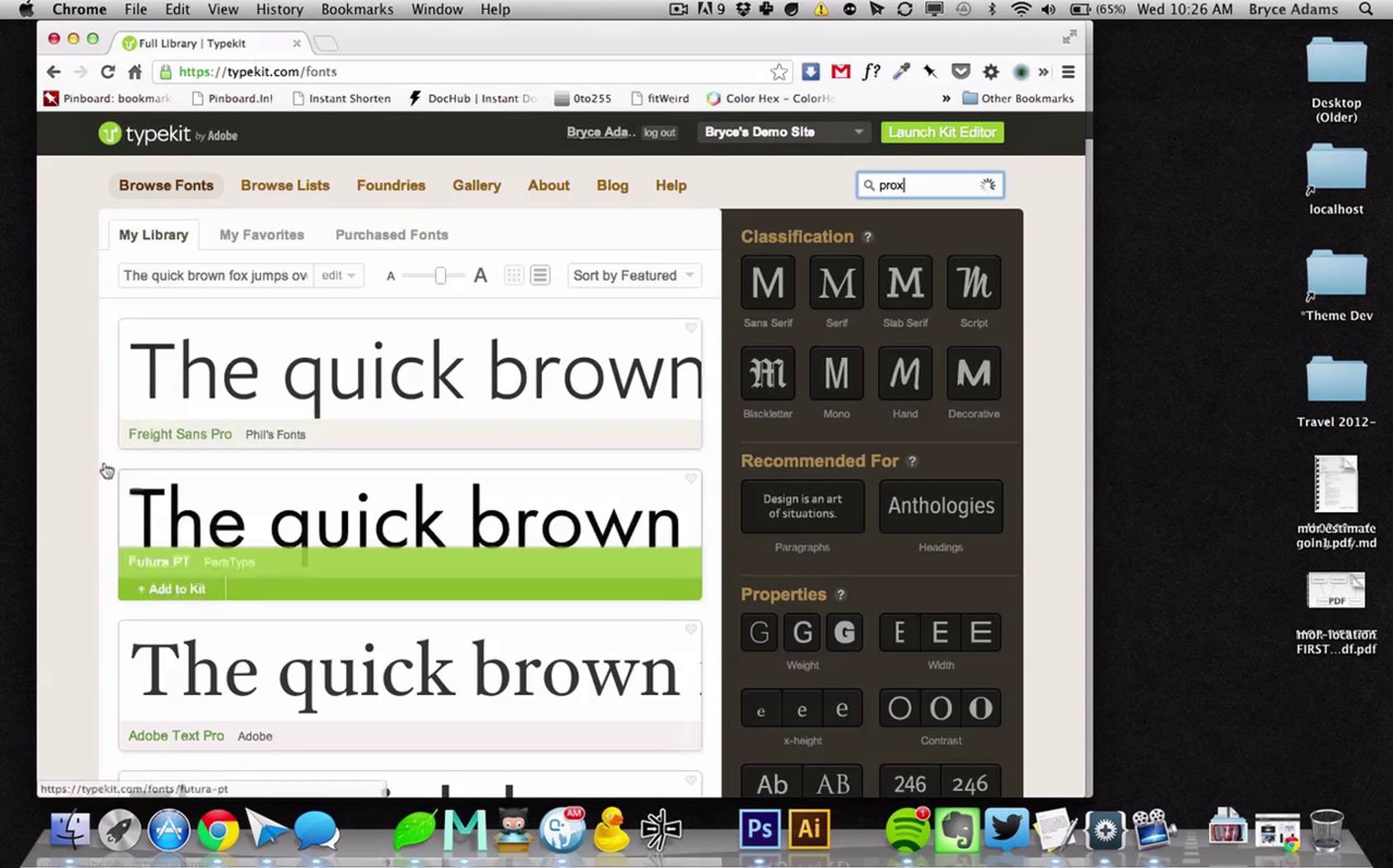Open the Pocket extension icon
1393x868 pixels.
pyautogui.click(x=961, y=72)
